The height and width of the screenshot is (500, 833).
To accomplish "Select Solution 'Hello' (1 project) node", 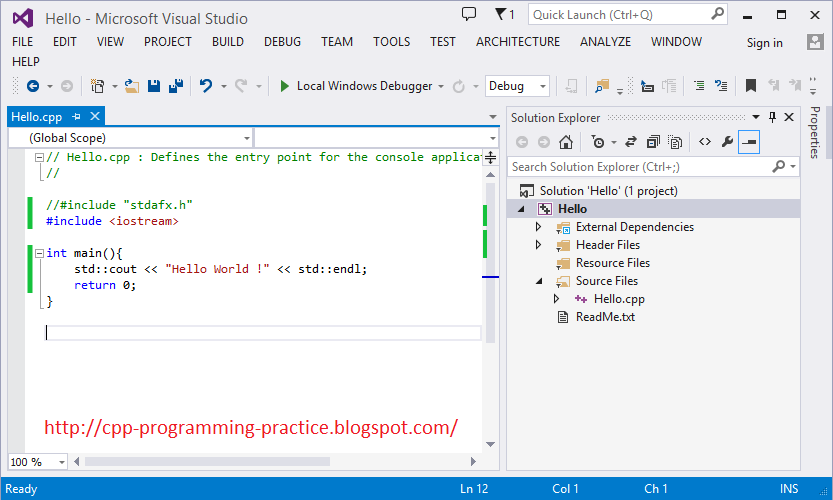I will pos(609,191).
